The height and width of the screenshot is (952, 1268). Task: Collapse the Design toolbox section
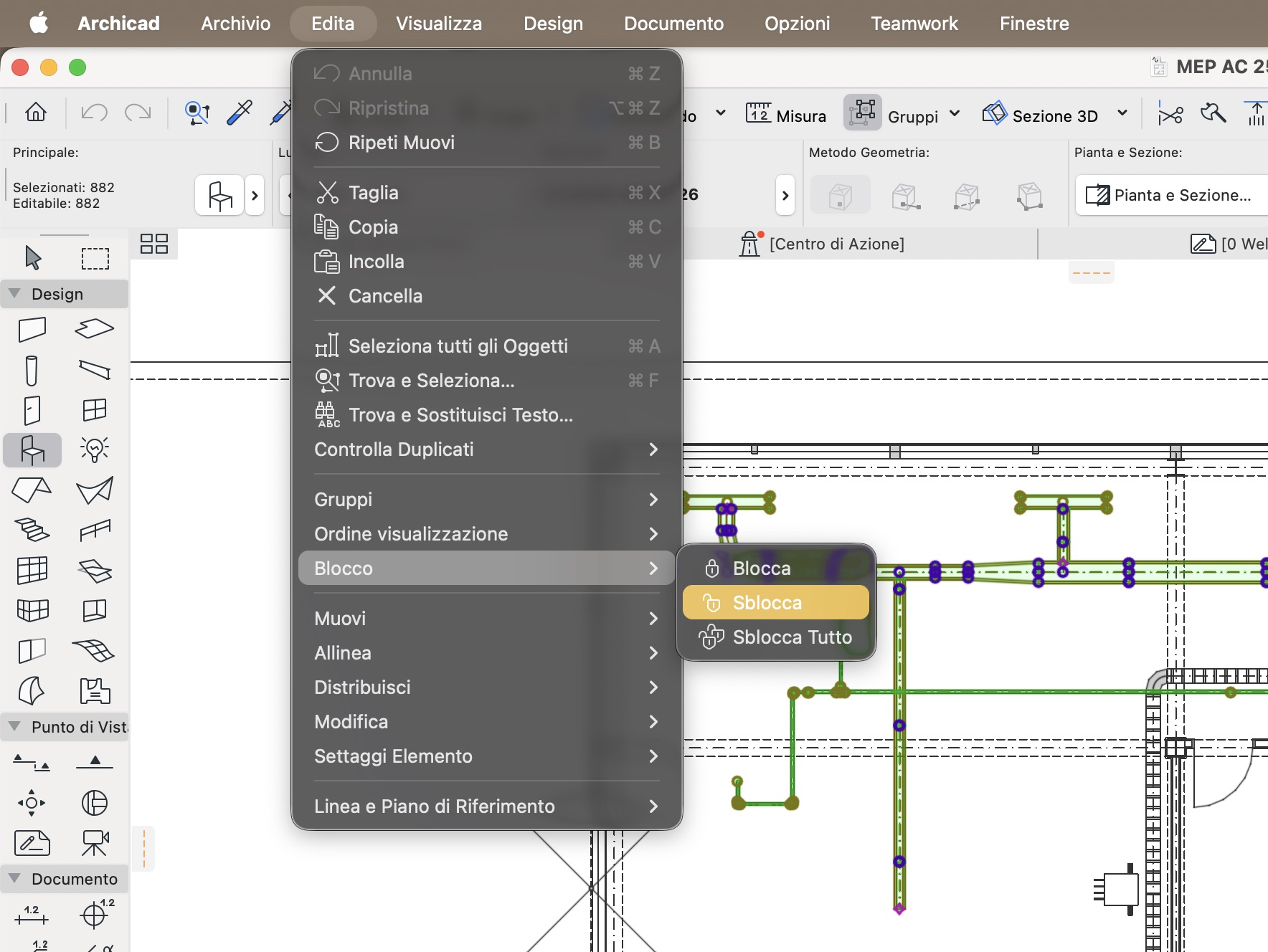click(x=14, y=294)
